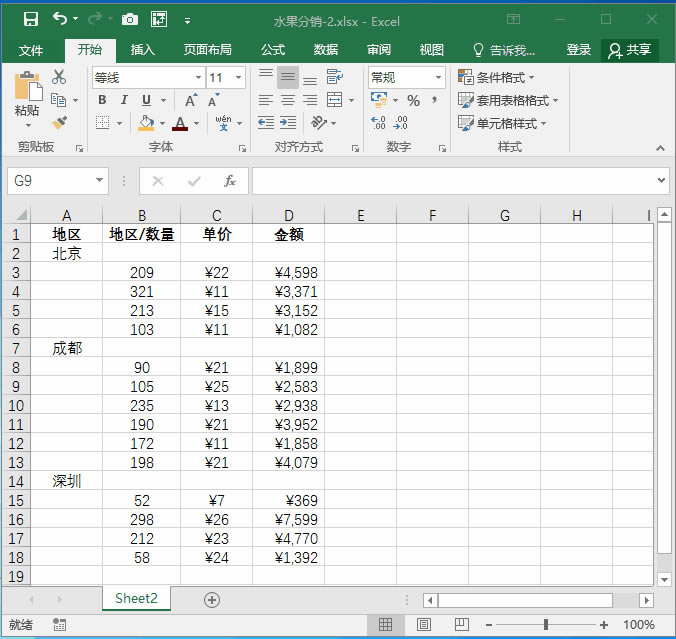Add a new sheet with plus icon
Image resolution: width=676 pixels, height=639 pixels.
pos(211,599)
